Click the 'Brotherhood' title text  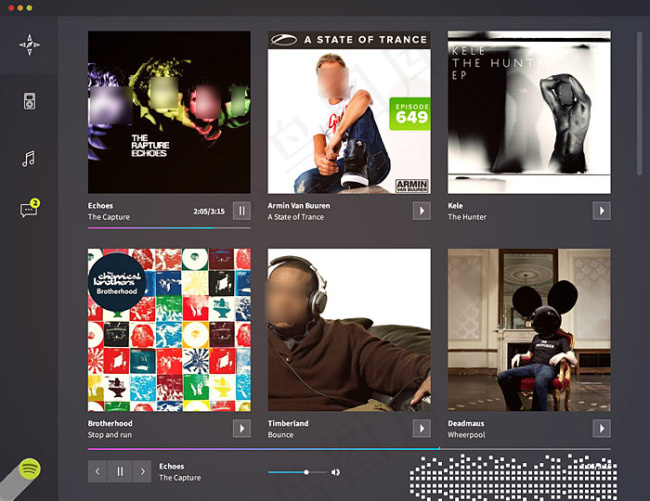point(110,423)
